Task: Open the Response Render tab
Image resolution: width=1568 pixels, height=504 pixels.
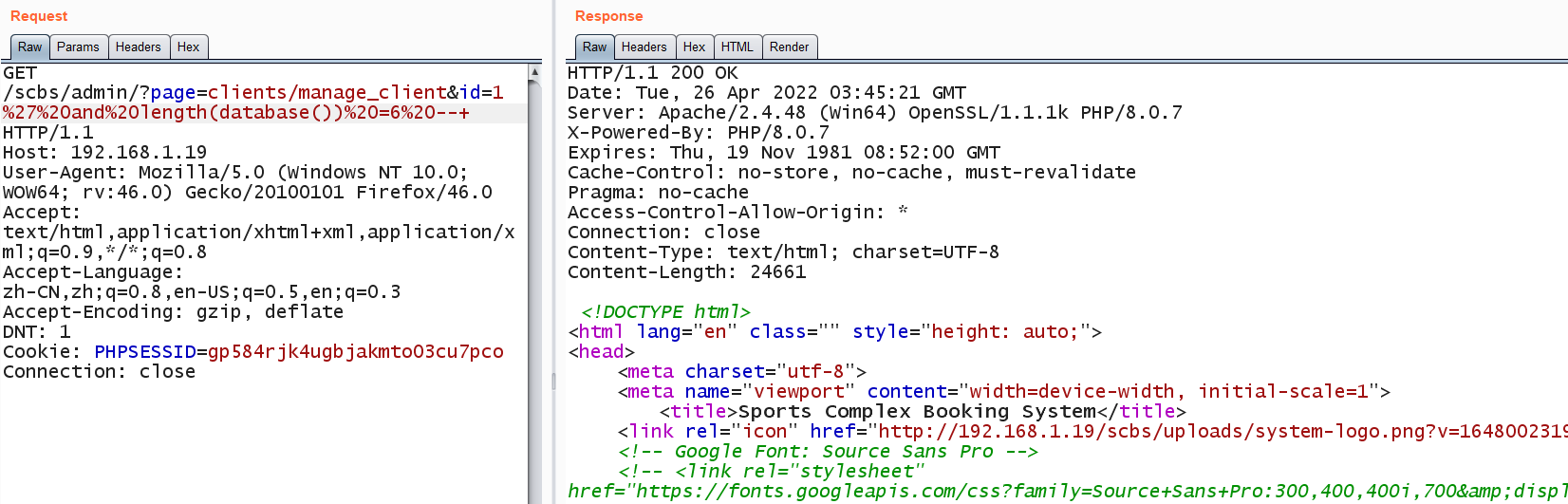Action: (790, 47)
